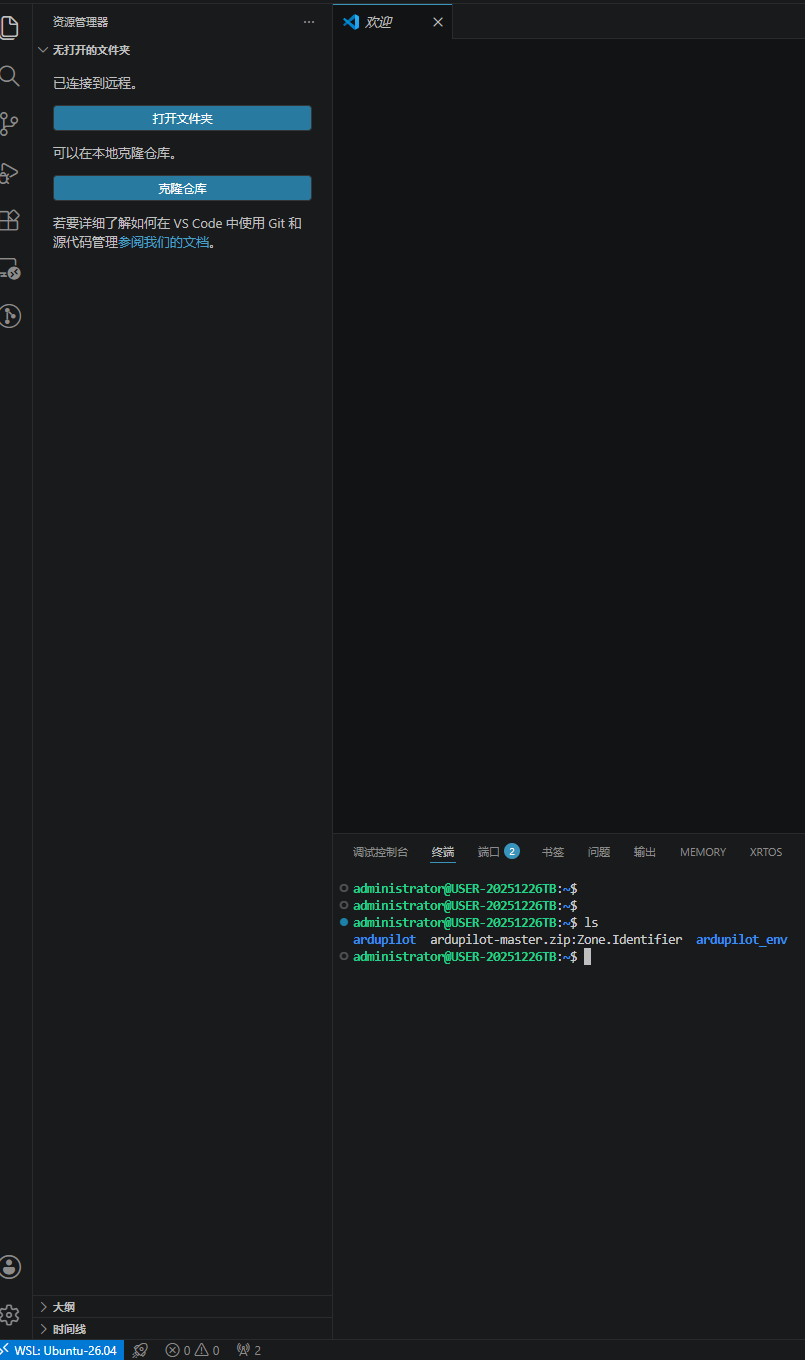The height and width of the screenshot is (1360, 805).
Task: Expand the 大纲 section
Action: tap(43, 1307)
